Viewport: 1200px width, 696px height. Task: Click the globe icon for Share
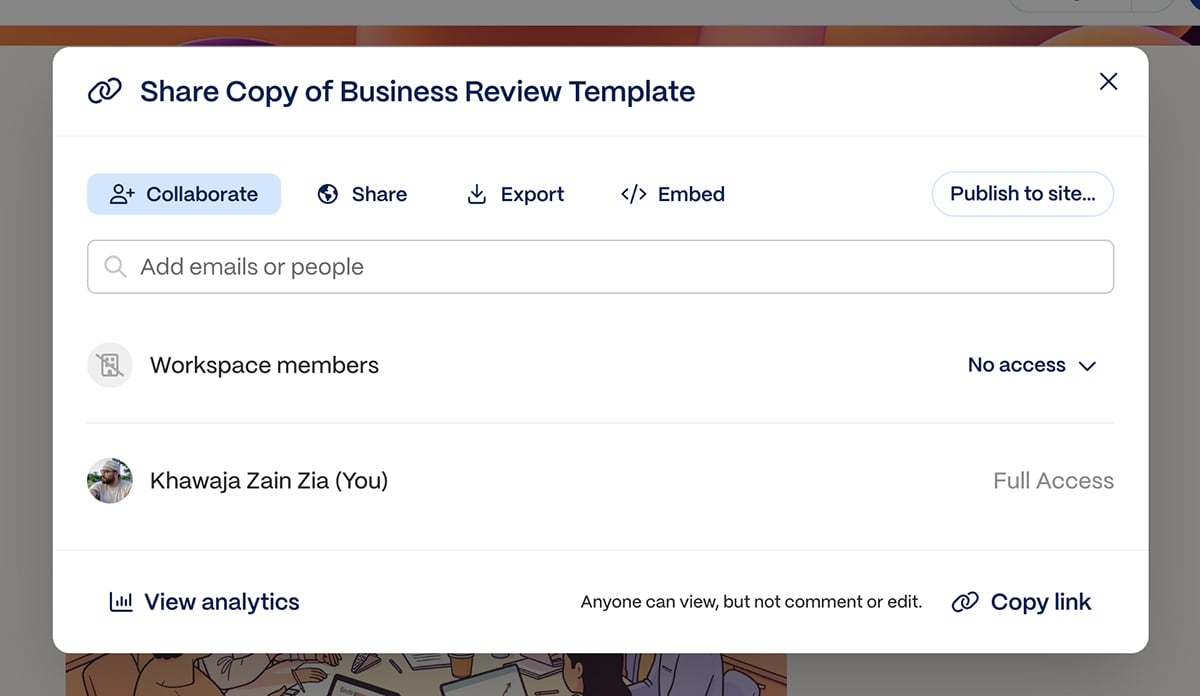pos(328,194)
